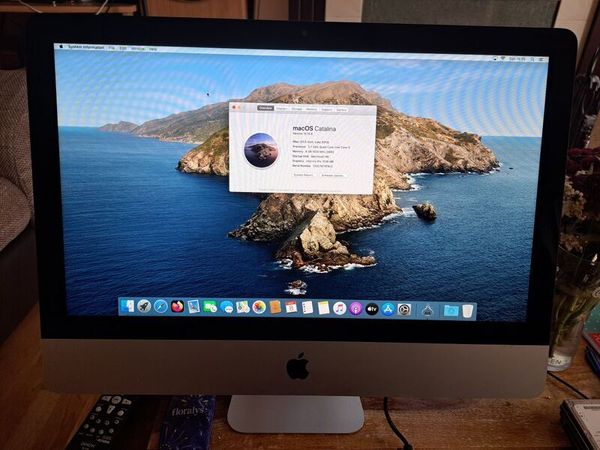This screenshot has height=450, width=600.
Task: Select the Overview tab
Action: coord(265,108)
